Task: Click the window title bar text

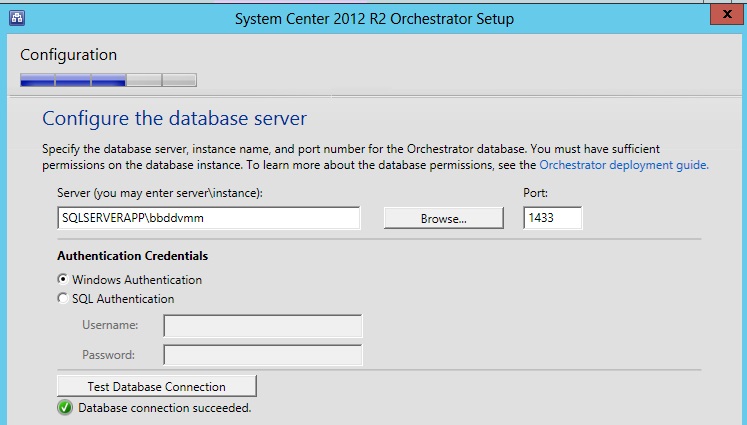Action: [x=373, y=17]
